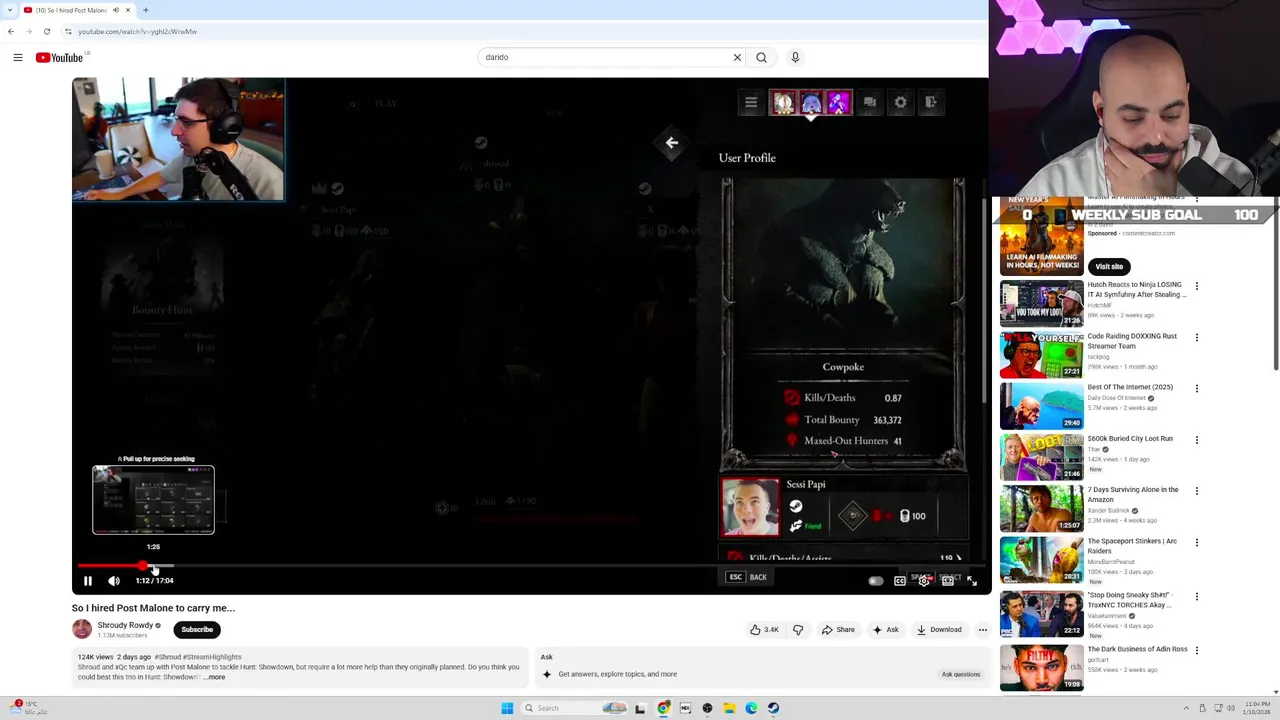1280x720 pixels.
Task: Click the 7 Days Surviving Alone title
Action: [1133, 494]
